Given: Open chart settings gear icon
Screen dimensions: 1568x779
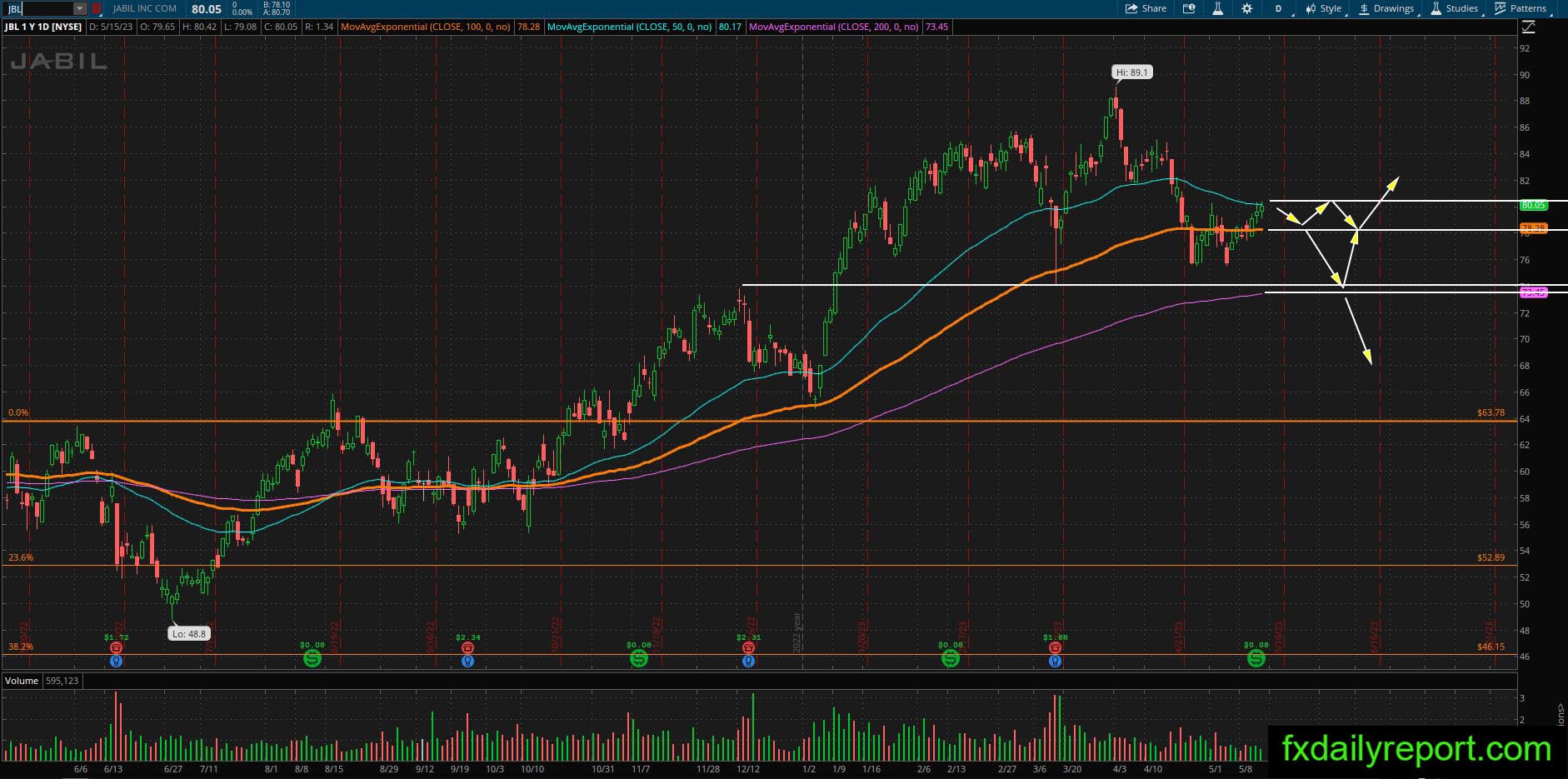Looking at the screenshot, I should (1246, 8).
